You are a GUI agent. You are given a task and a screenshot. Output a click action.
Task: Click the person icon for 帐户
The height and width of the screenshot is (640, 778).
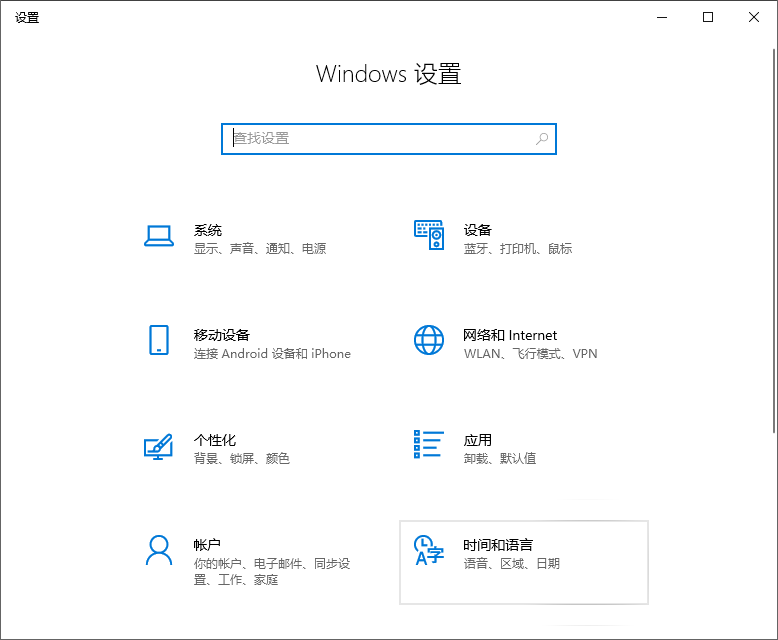pyautogui.click(x=159, y=550)
